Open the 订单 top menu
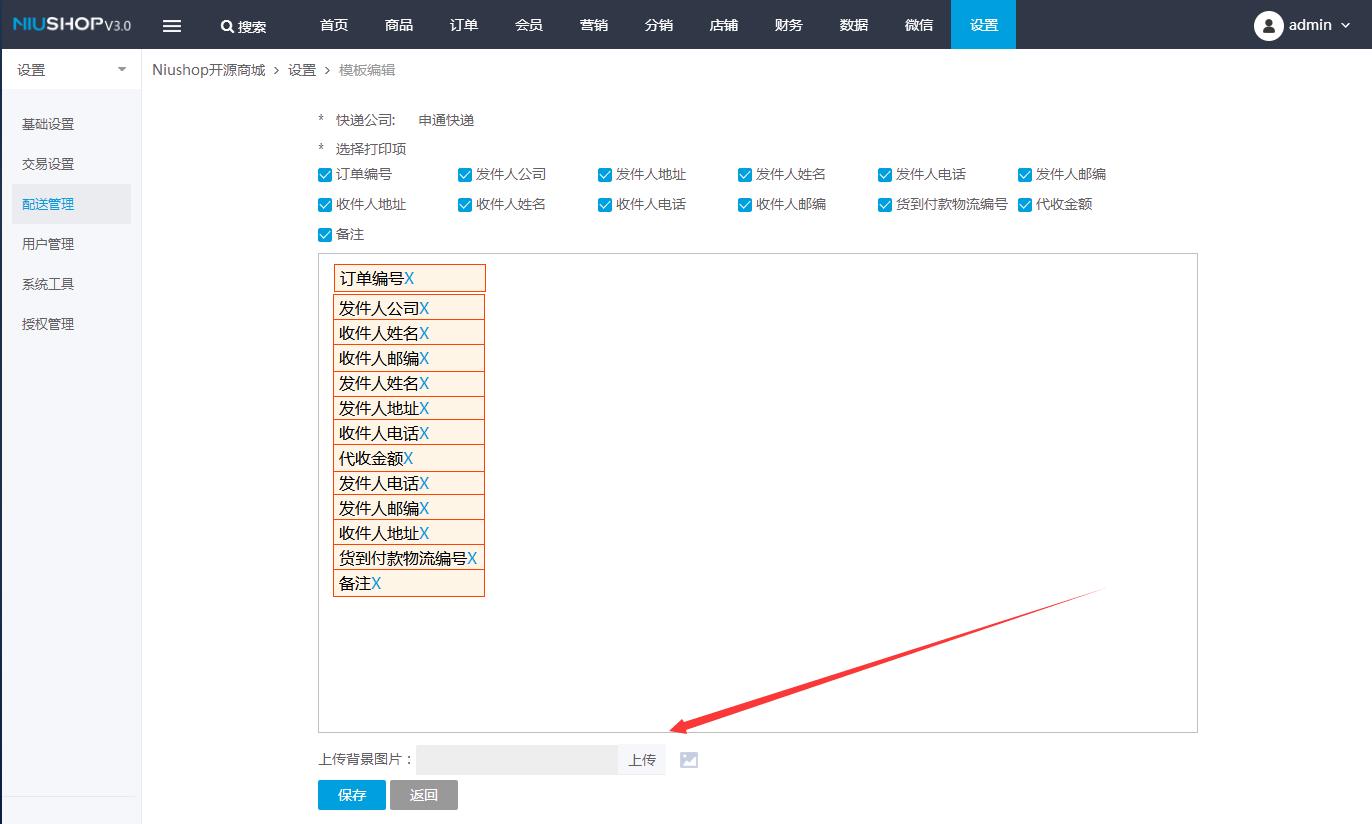This screenshot has height=824, width=1372. tap(464, 25)
